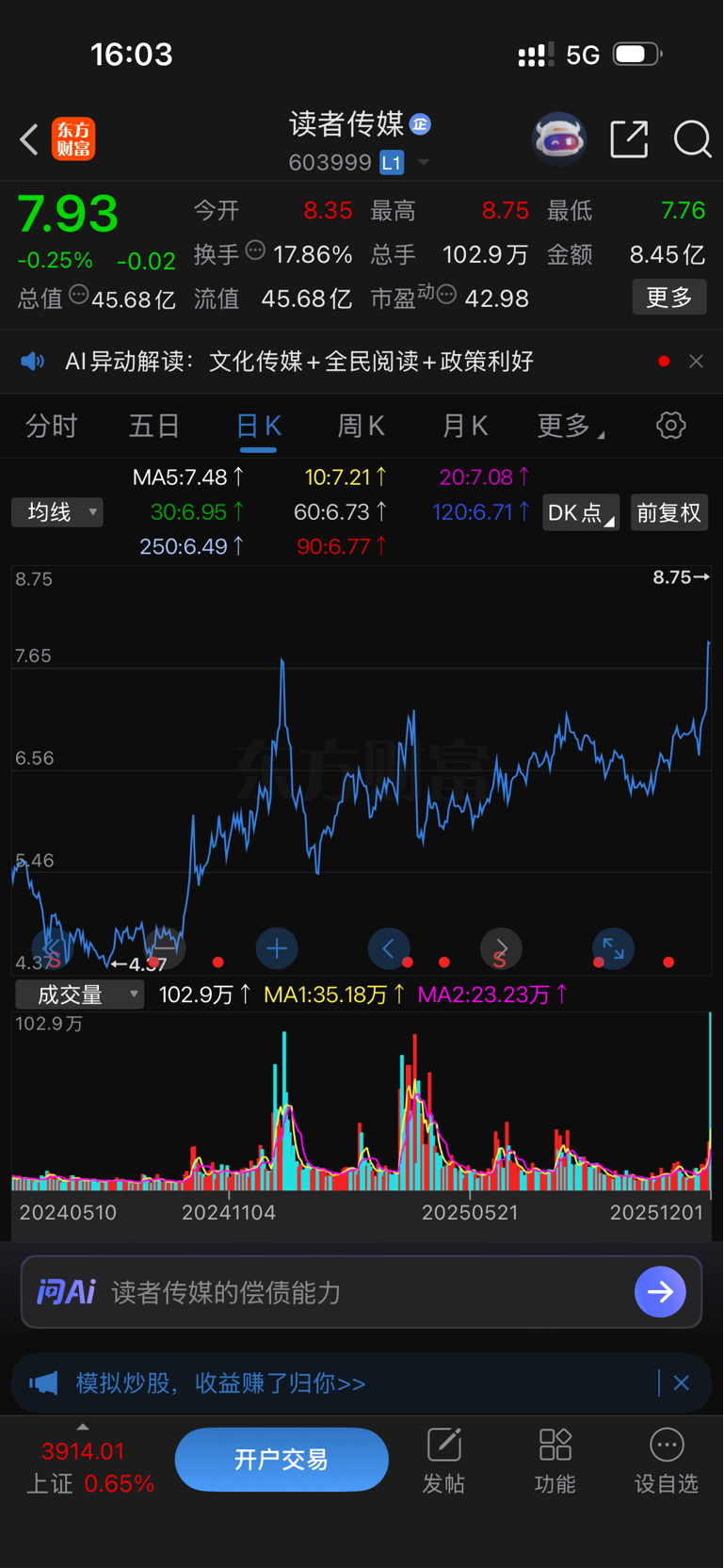Tap the MA5:7.48 value
This screenshot has height=1568, width=724.
point(188,477)
